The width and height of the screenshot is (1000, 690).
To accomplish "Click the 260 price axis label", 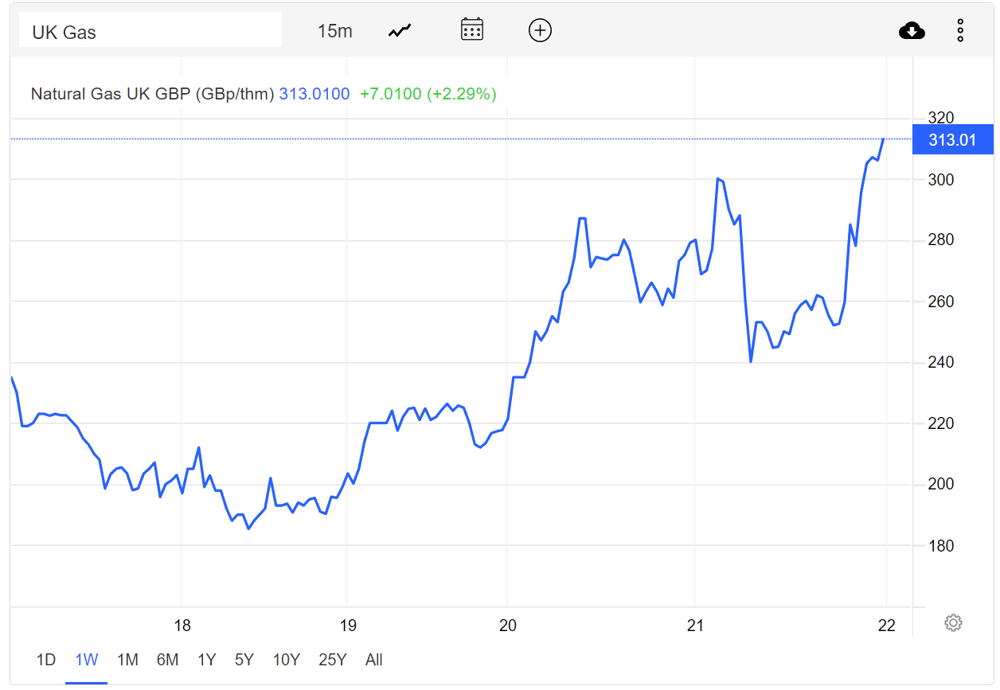I will [941, 301].
